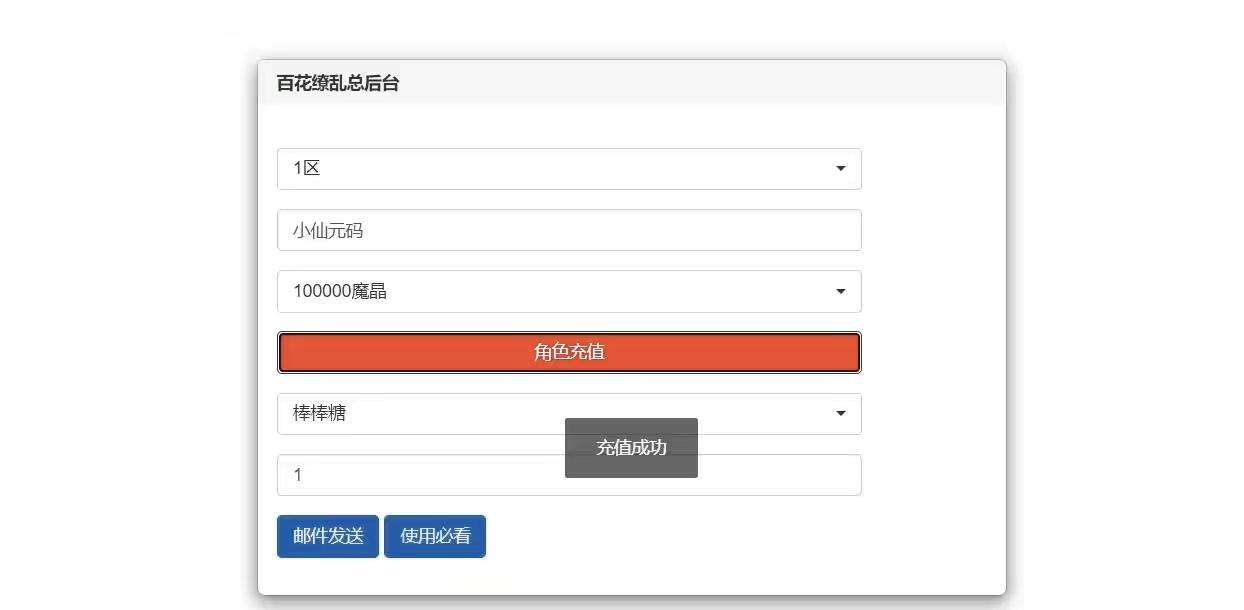1244x610 pixels.
Task: Open the 棒棒糖 item dropdown
Action: [x=569, y=414]
